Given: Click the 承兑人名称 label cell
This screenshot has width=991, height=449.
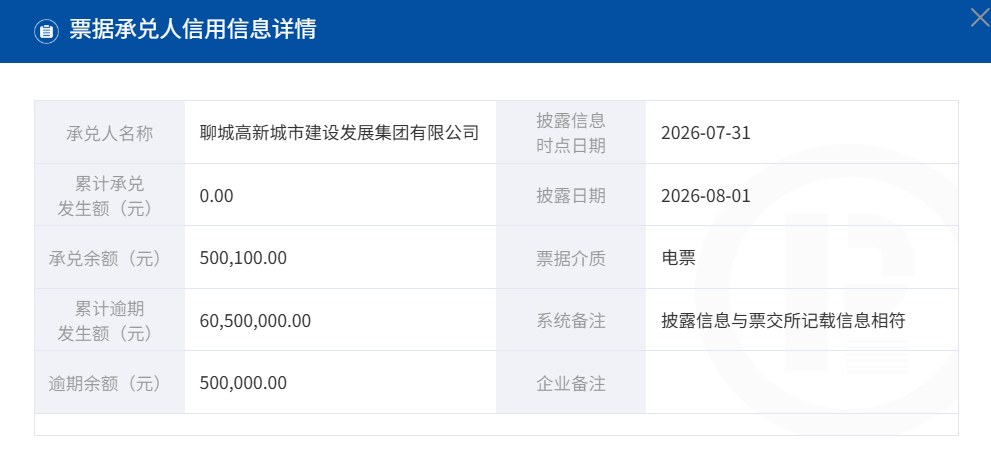Looking at the screenshot, I should click(x=109, y=133).
